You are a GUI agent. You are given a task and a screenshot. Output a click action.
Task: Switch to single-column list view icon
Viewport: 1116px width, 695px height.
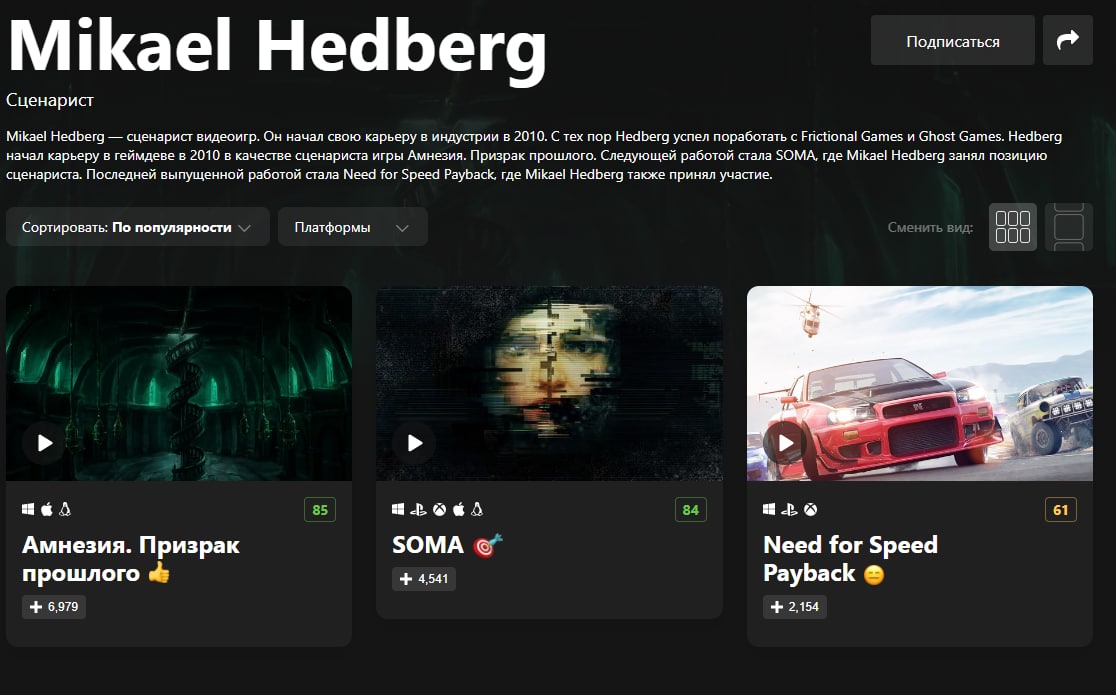pos(1068,227)
